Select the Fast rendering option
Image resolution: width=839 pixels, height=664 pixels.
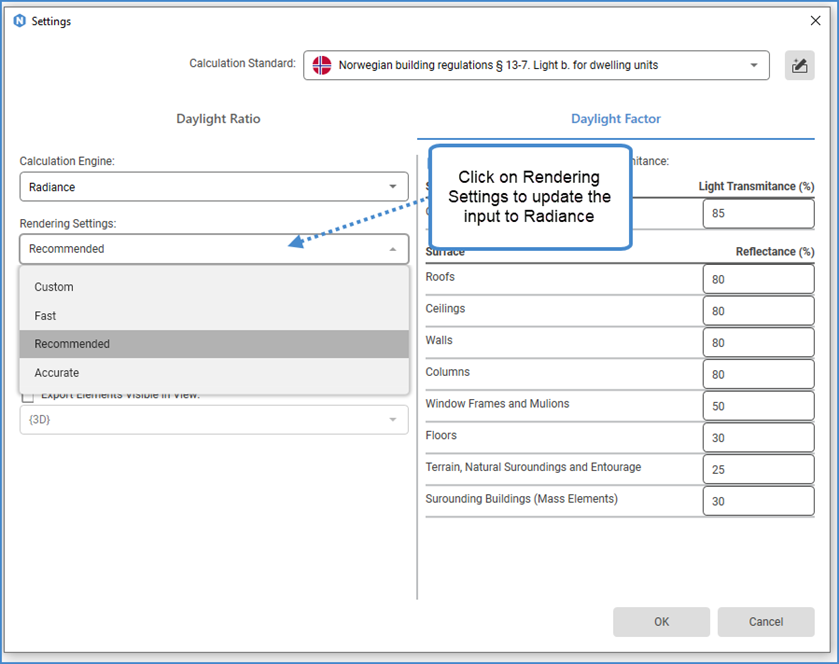click(x=214, y=316)
